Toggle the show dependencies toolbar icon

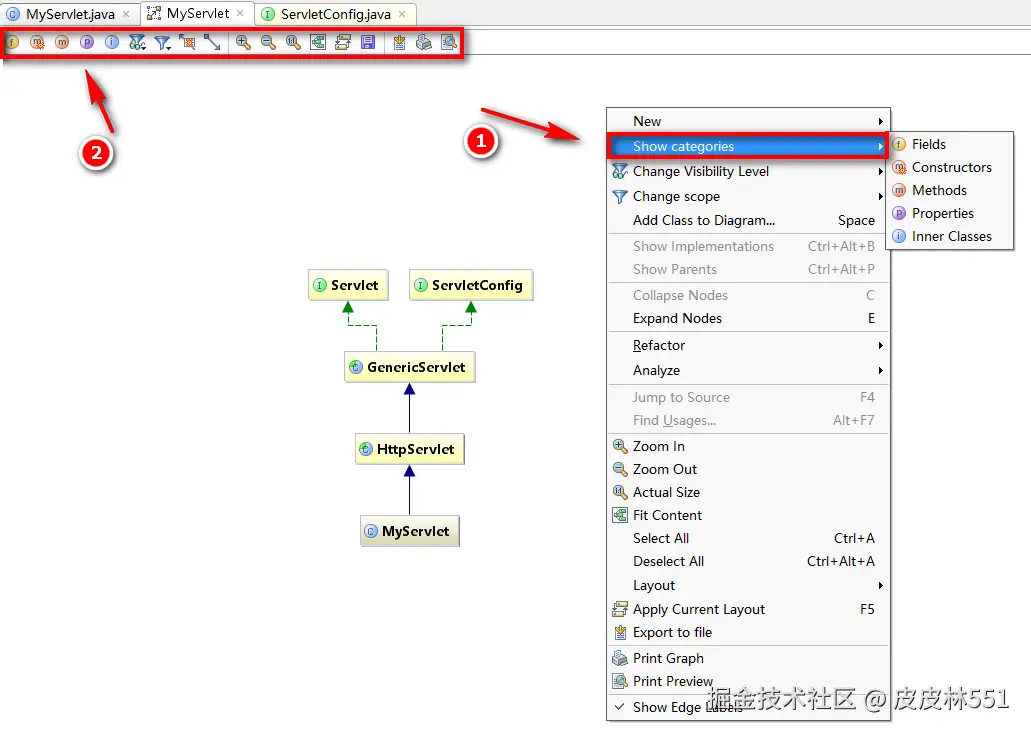click(x=187, y=43)
